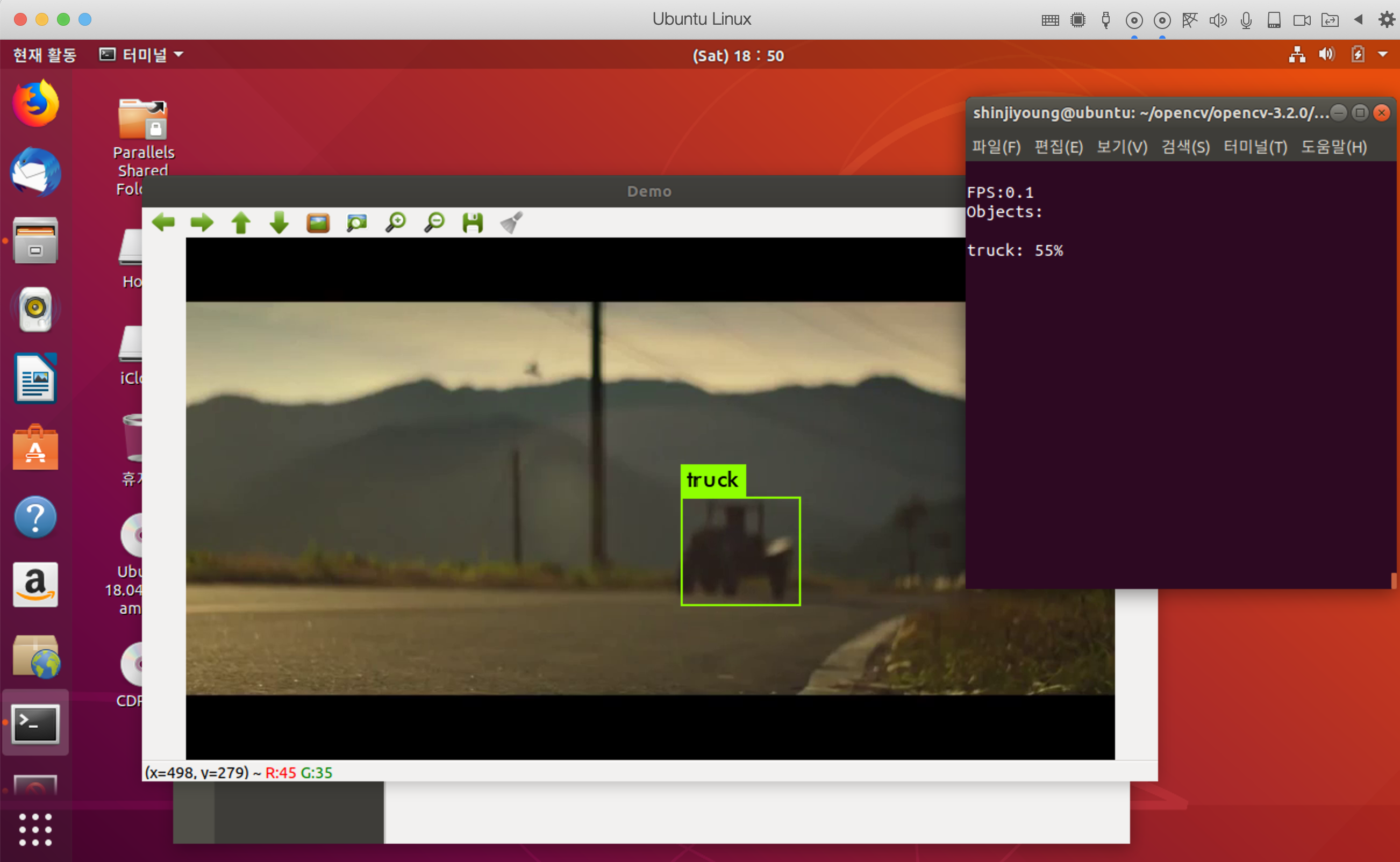Zoom in using the magnifier plus icon
The height and width of the screenshot is (862, 1400).
[x=395, y=222]
